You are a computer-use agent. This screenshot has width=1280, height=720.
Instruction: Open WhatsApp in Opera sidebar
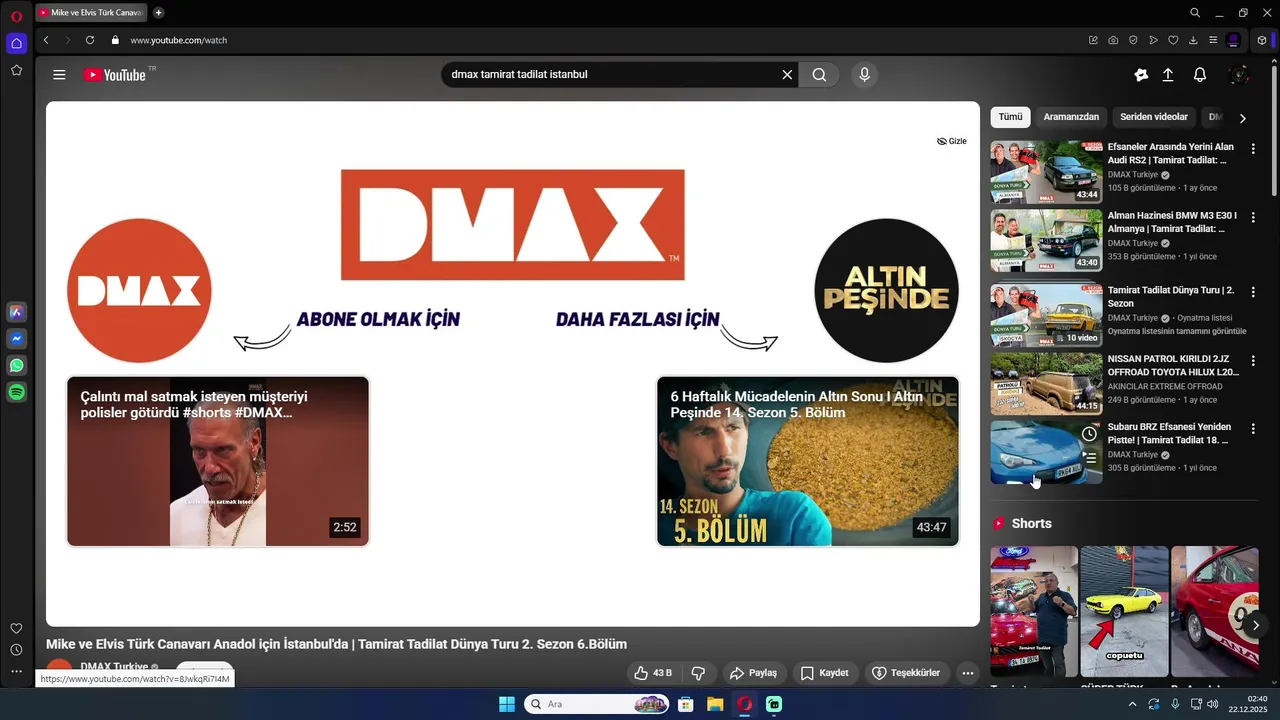point(16,366)
